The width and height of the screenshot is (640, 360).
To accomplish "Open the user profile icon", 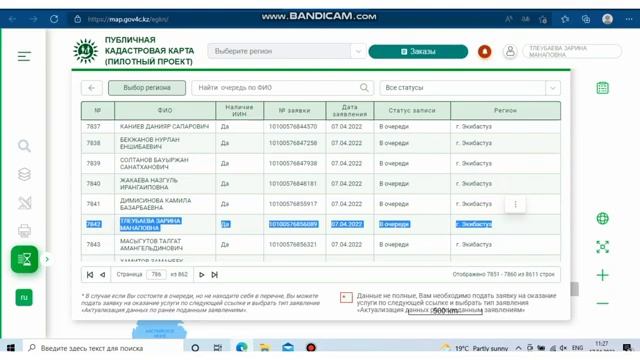I will (510, 51).
